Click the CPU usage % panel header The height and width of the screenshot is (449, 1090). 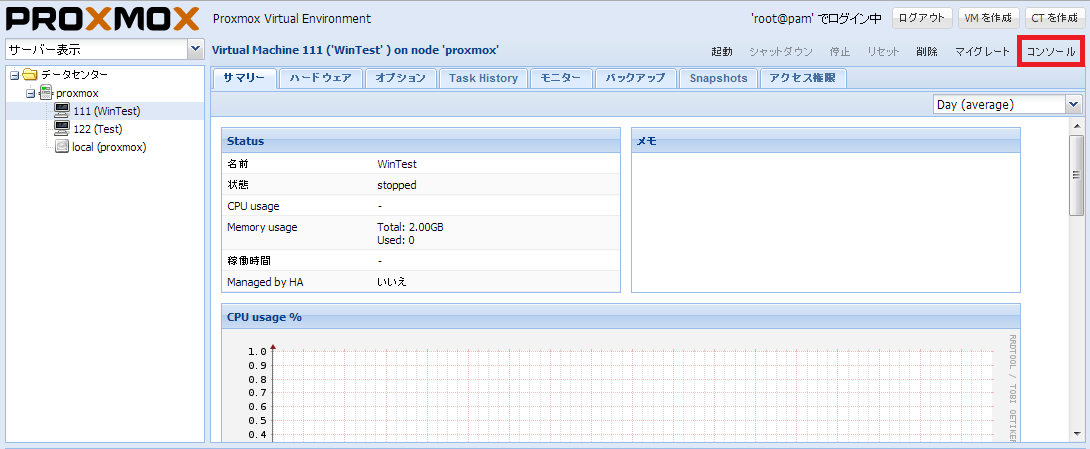click(620, 316)
